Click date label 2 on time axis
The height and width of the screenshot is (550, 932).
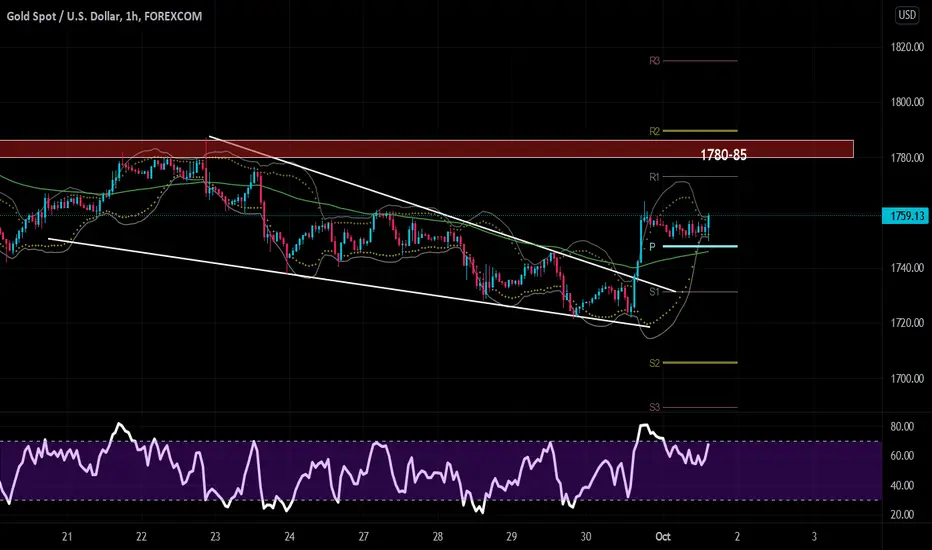click(x=737, y=537)
